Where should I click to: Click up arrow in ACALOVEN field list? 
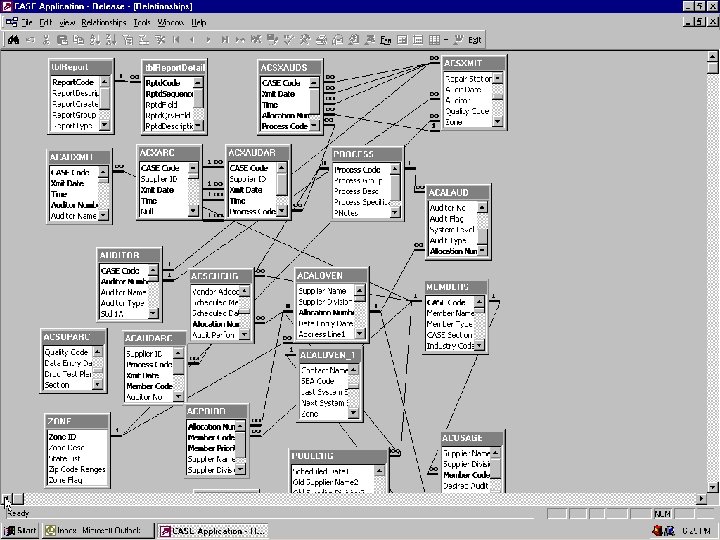(360, 291)
